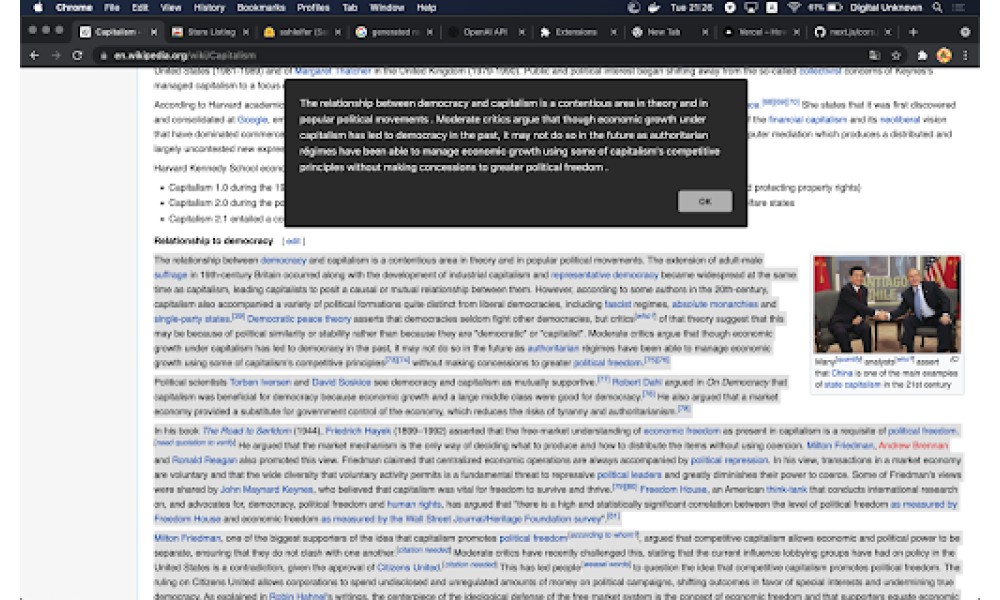
Task: Switch to the Store Listing tab
Action: click(210, 32)
